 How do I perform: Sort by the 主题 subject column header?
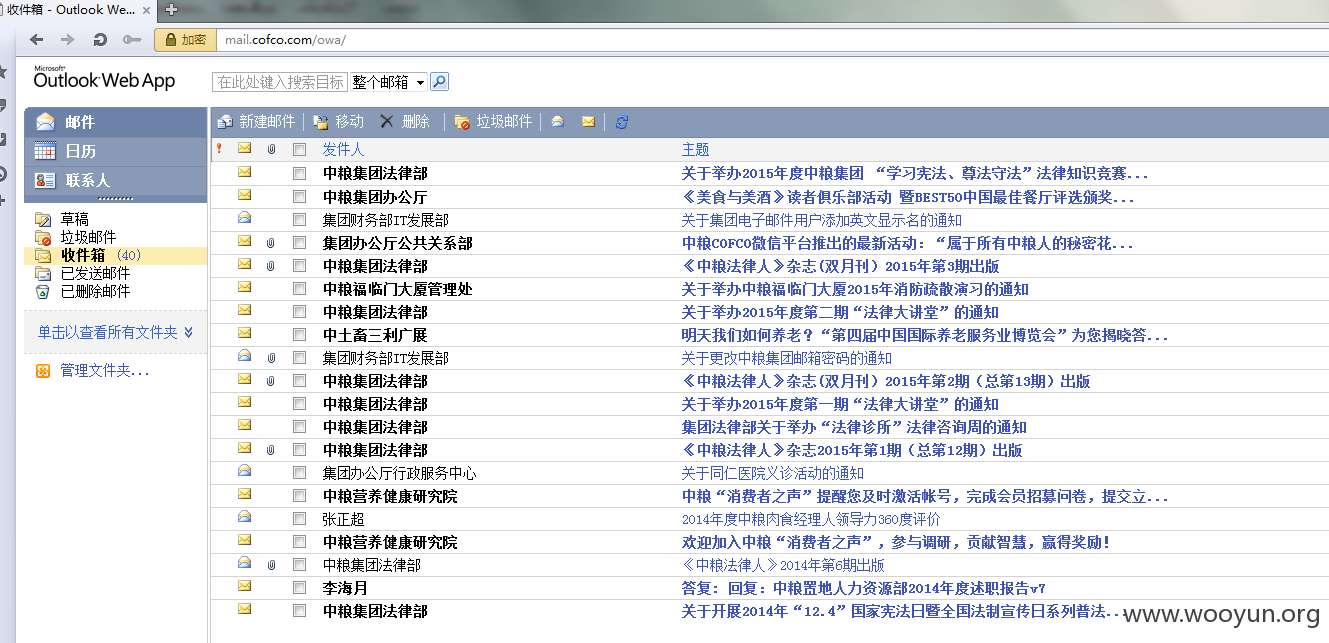tap(695, 149)
